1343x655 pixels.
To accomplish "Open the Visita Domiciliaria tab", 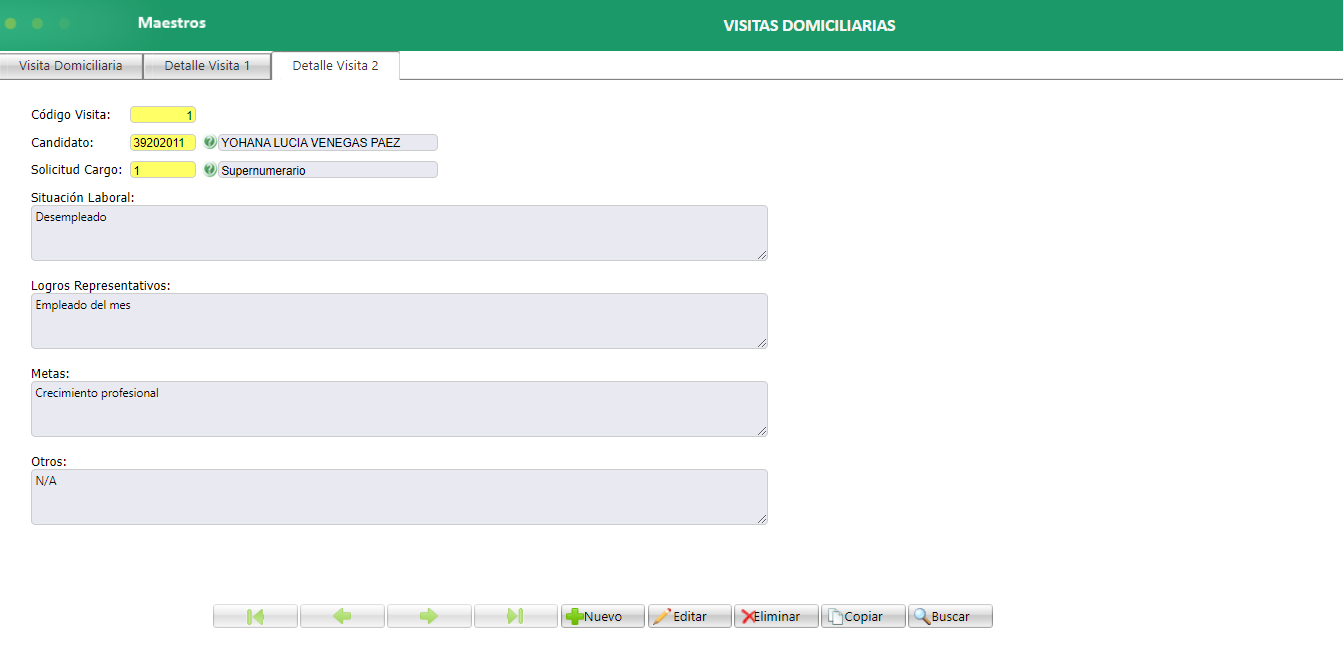I will point(71,66).
